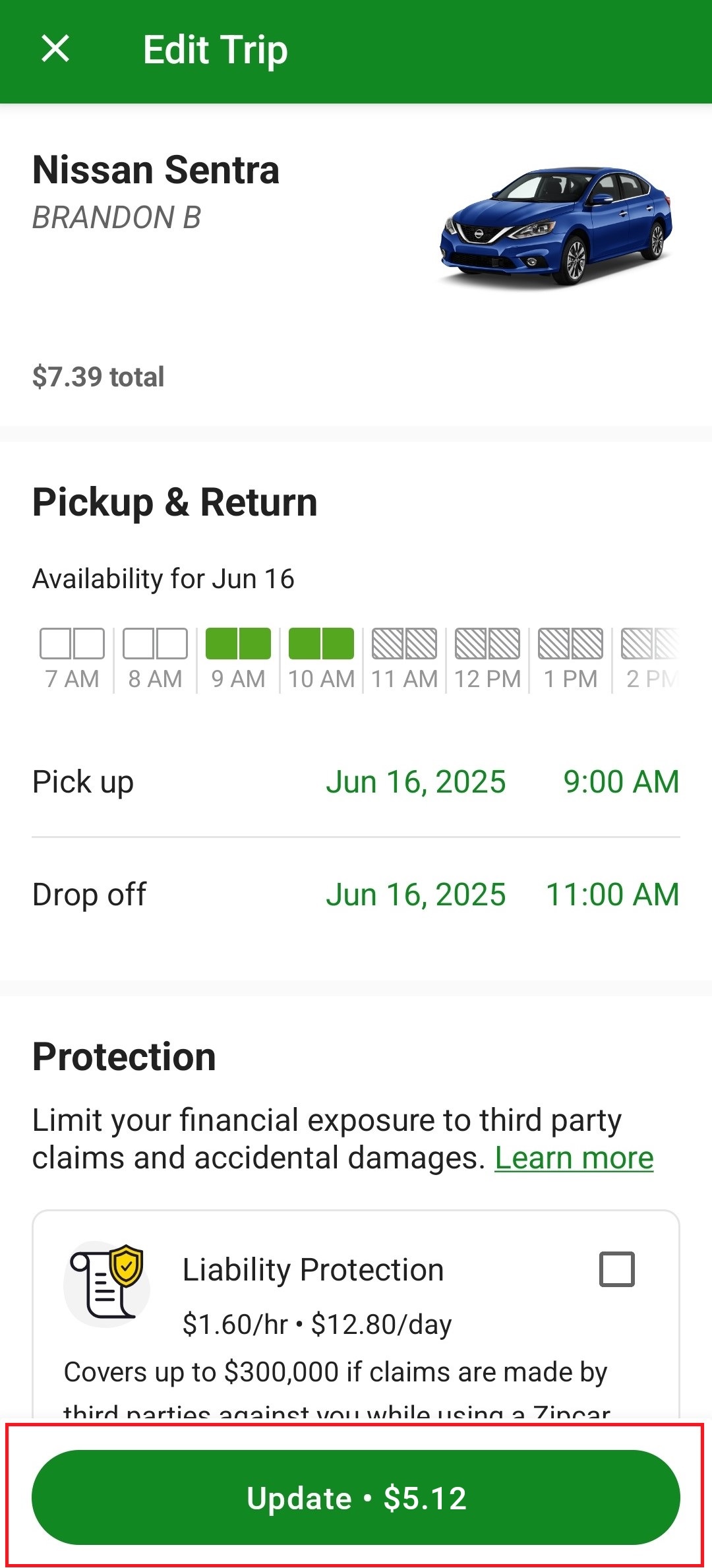Tap the green 10 AM time block
712x1568 pixels.
pos(321,644)
